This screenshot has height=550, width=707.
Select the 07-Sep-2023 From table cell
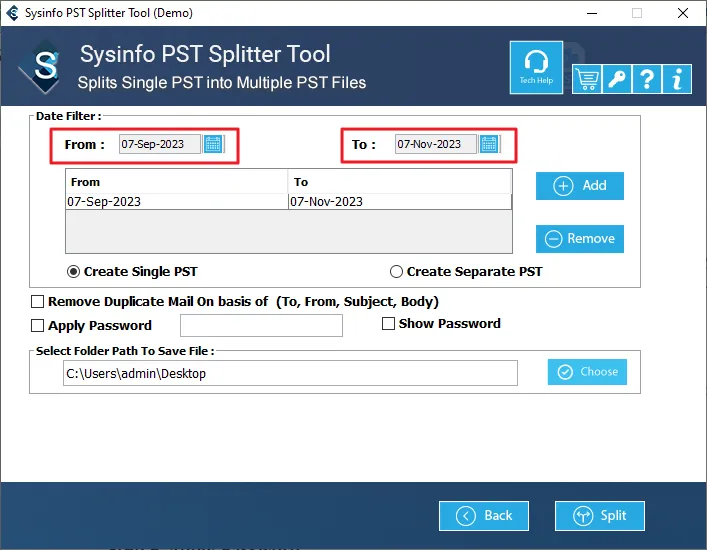coord(177,202)
